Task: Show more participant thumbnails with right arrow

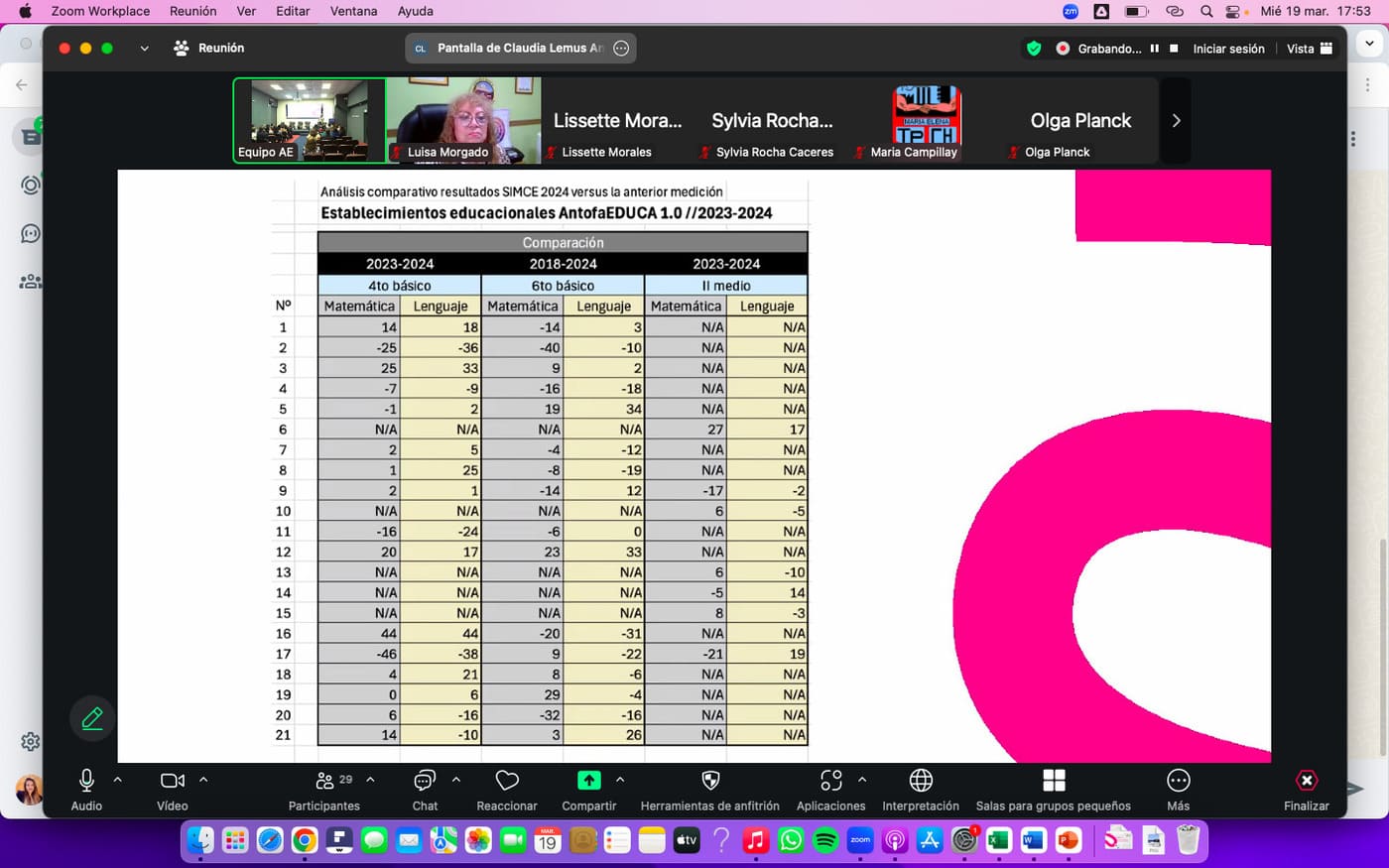Action: tap(1176, 120)
